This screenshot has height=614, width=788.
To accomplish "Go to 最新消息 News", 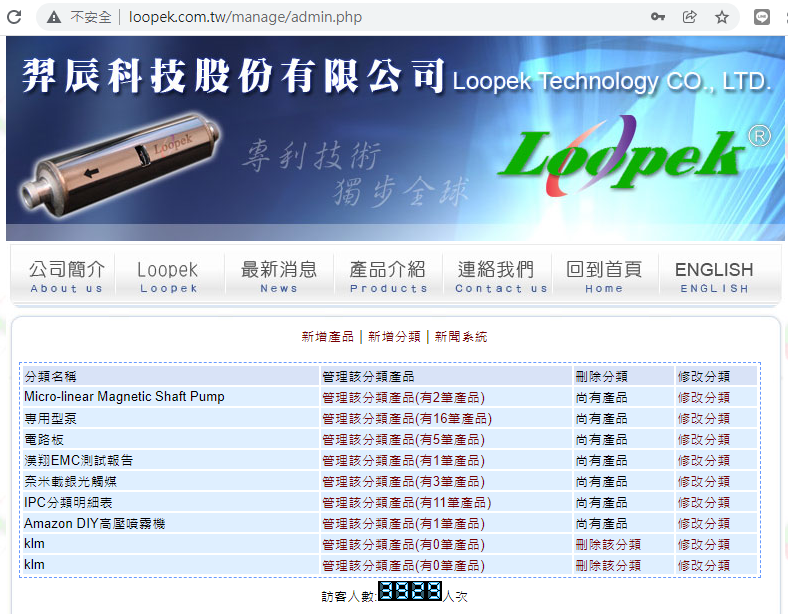I will point(279,276).
